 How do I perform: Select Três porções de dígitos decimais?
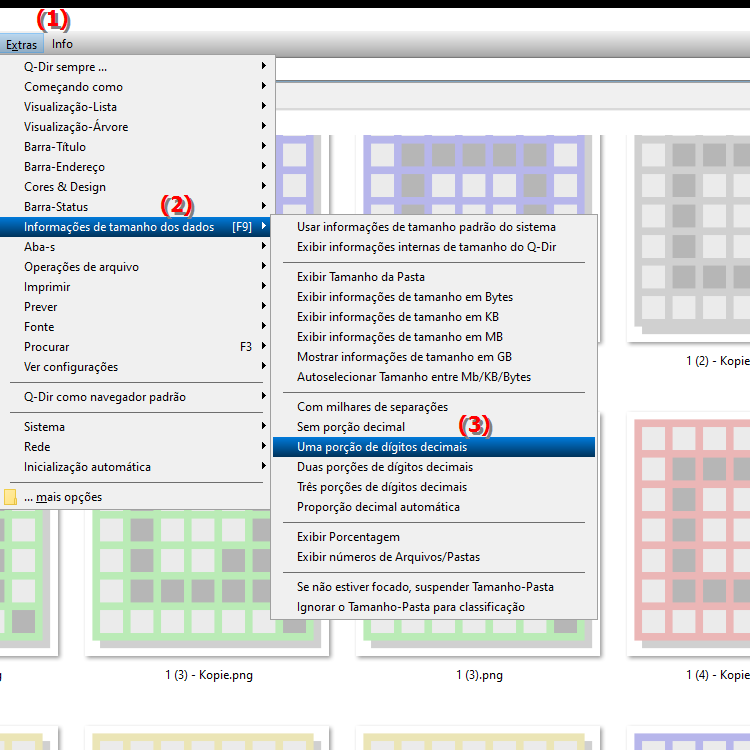point(434,487)
